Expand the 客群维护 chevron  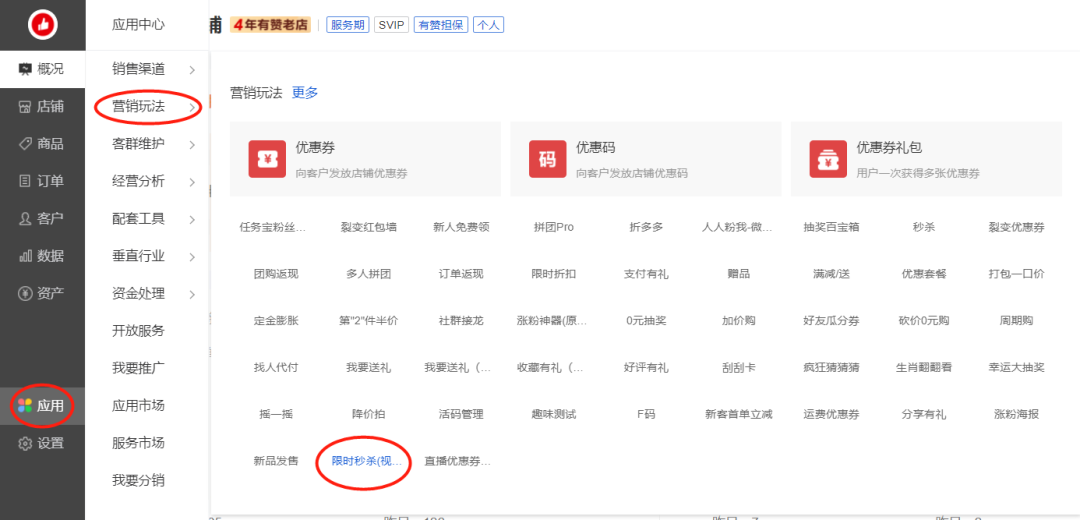coord(192,145)
